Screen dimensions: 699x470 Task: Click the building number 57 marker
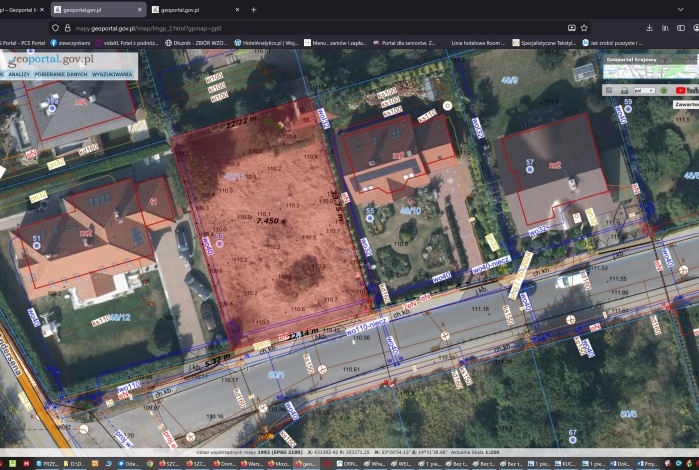[x=529, y=163]
